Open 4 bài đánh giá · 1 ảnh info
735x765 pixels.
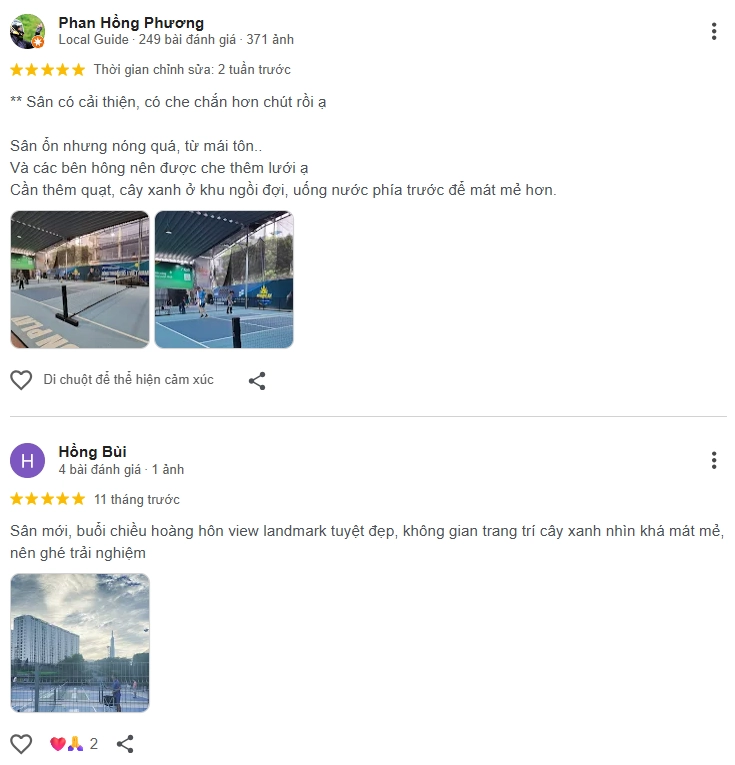(x=121, y=469)
